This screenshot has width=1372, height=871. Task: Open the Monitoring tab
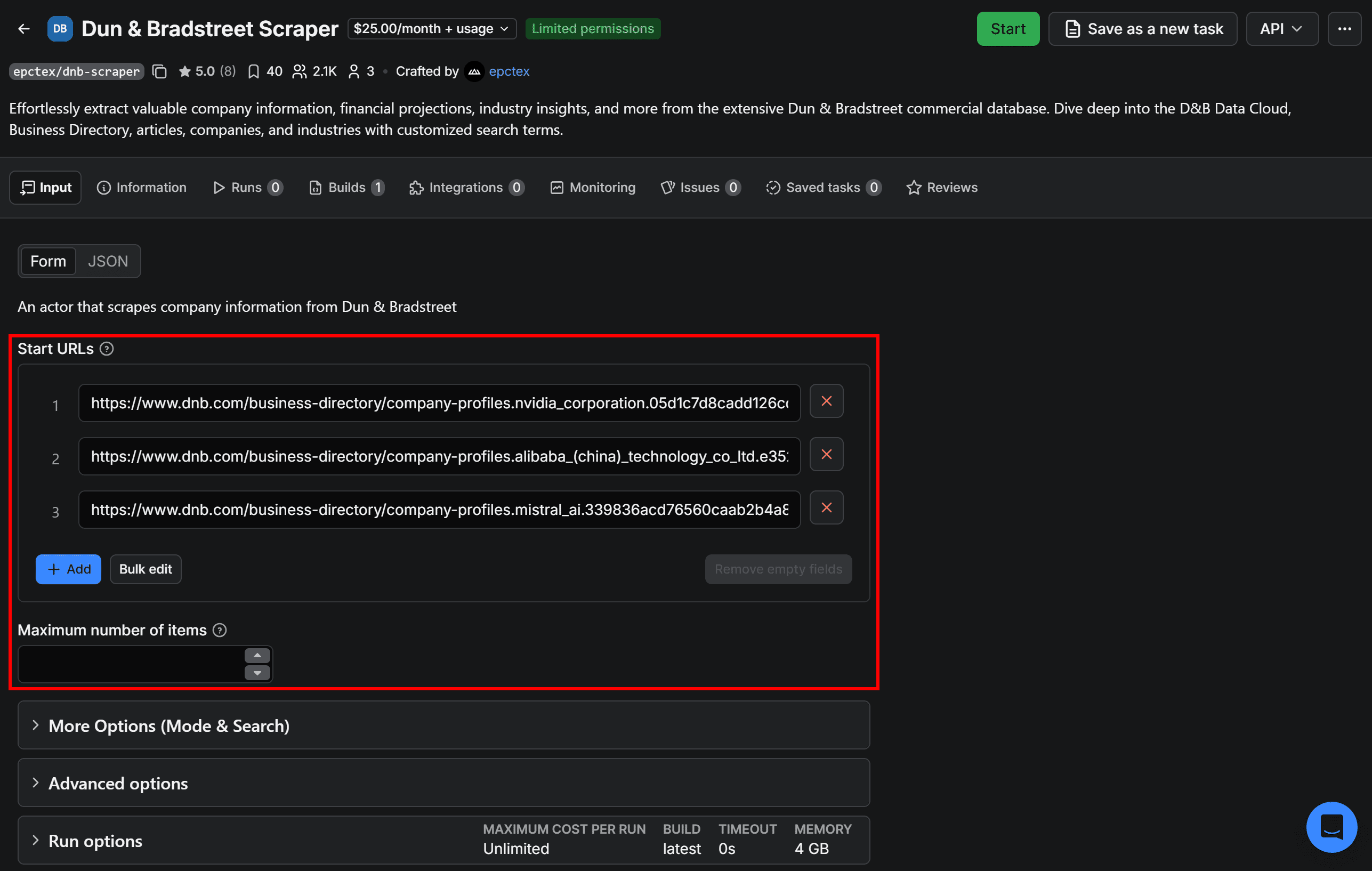[593, 188]
